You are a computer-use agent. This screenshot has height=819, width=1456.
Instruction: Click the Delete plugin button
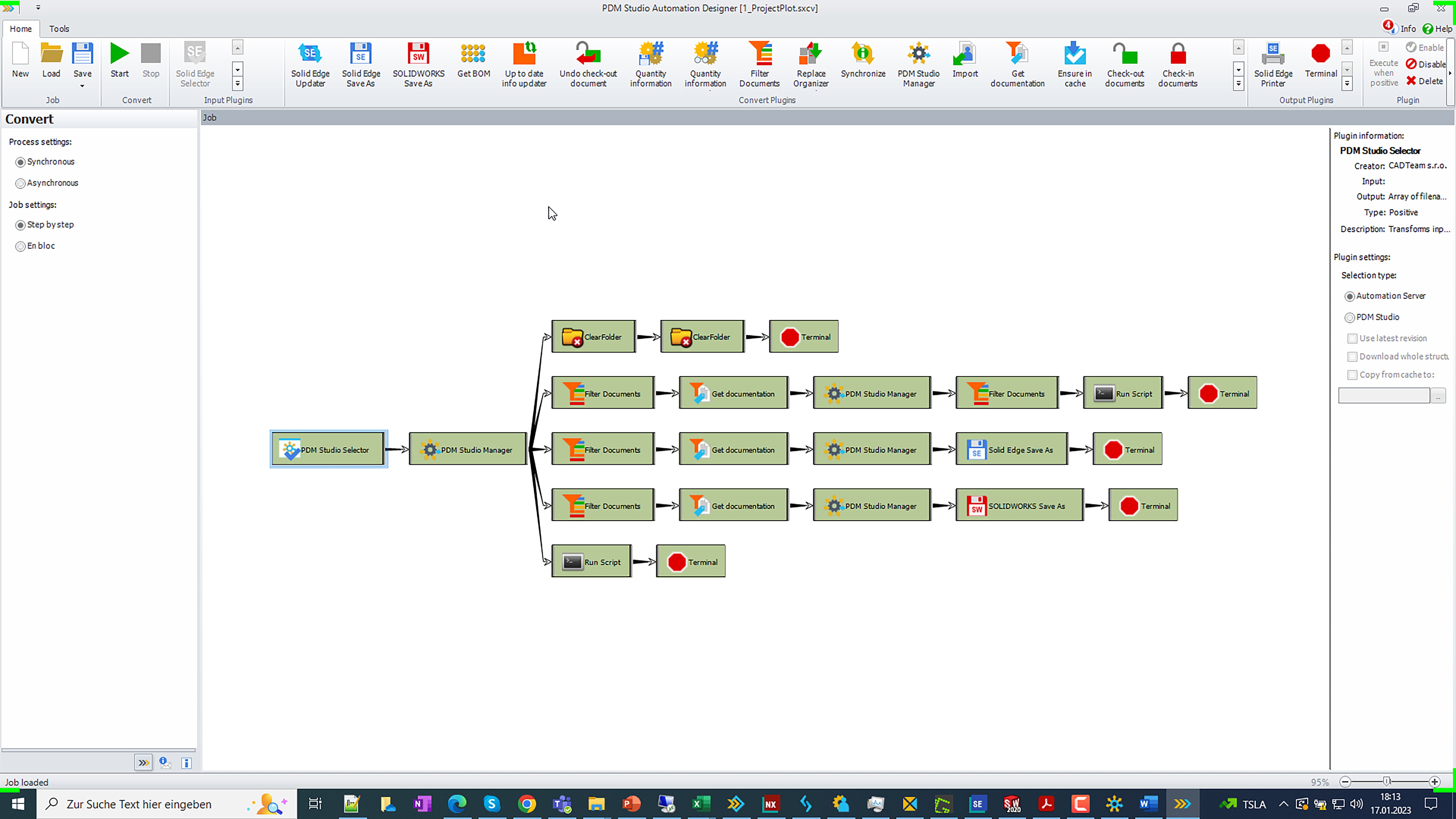1424,81
